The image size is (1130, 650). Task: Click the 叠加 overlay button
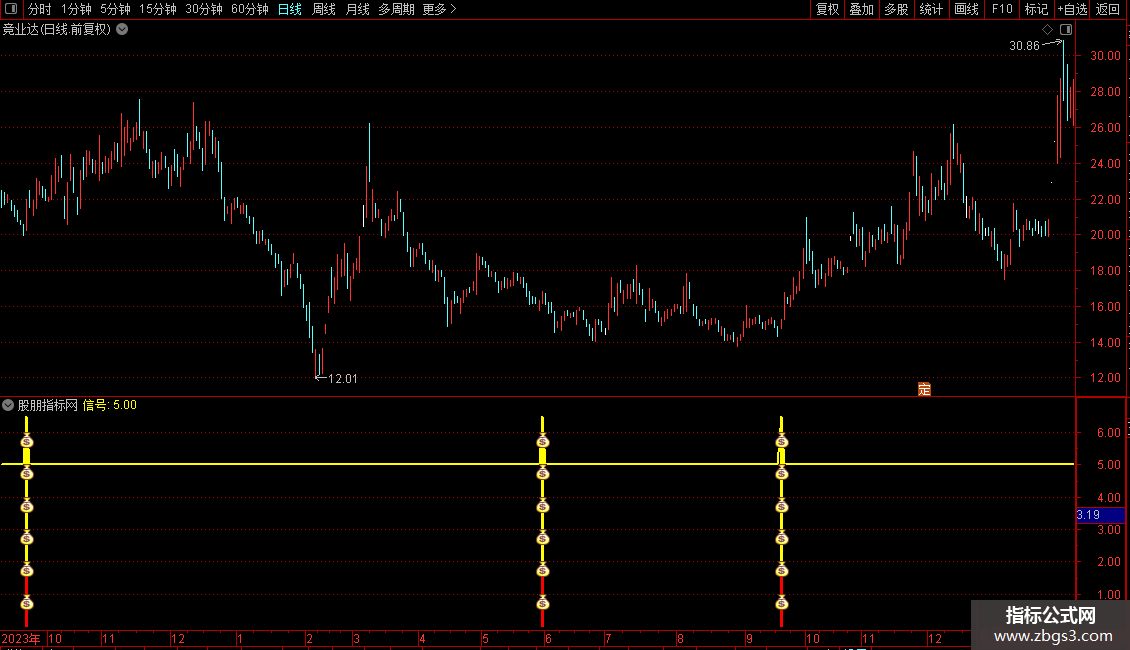coord(862,9)
